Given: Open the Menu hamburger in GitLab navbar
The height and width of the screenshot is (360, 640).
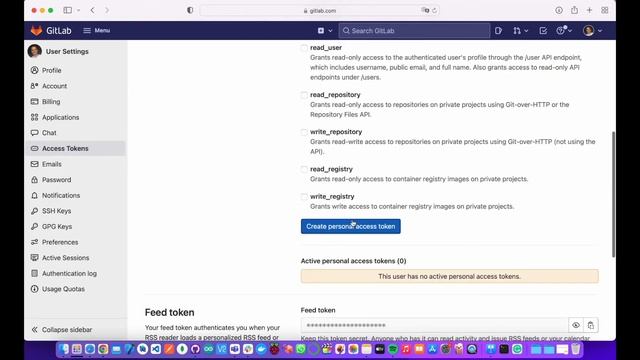Looking at the screenshot, I should pyautogui.click(x=96, y=31).
